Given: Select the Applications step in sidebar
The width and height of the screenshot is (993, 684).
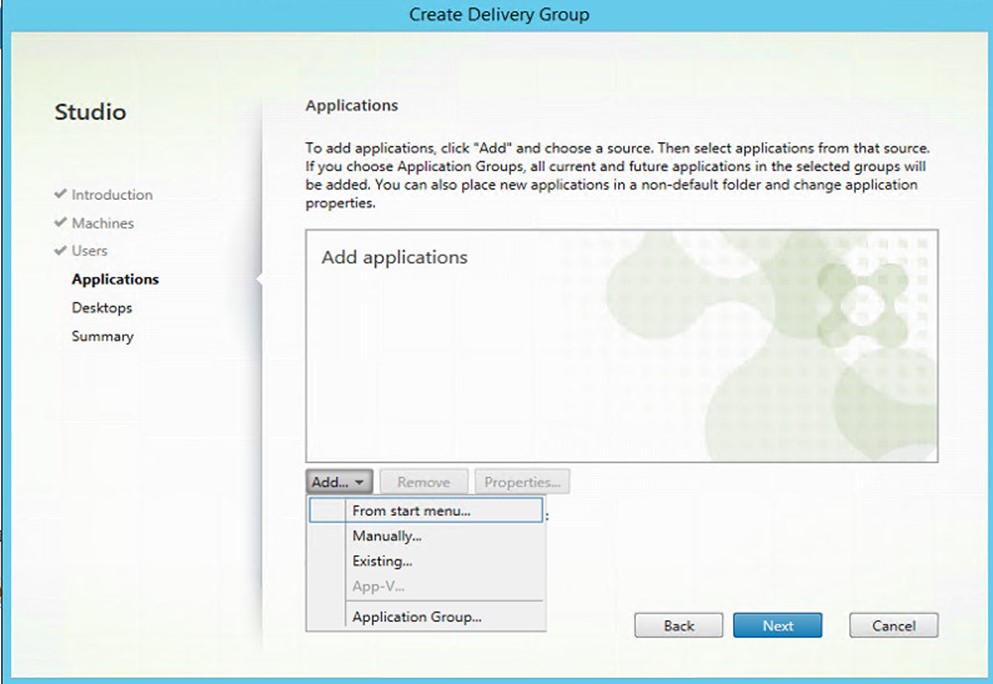Looking at the screenshot, I should click(x=115, y=279).
